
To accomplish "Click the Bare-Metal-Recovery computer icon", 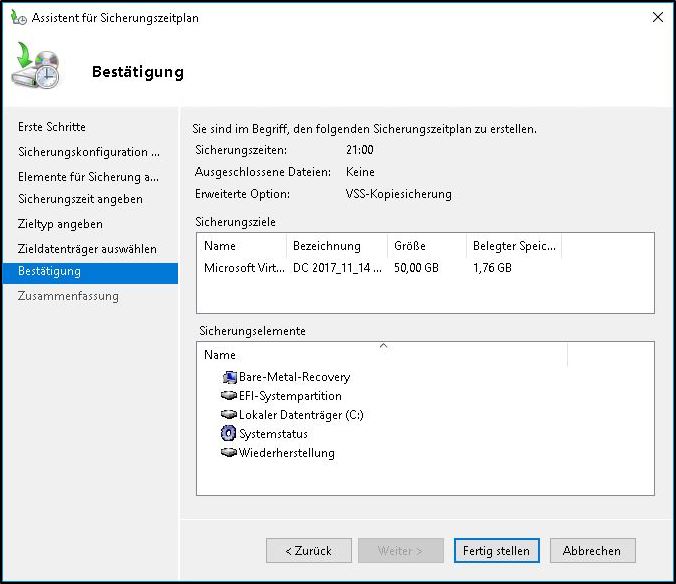I will coord(229,377).
